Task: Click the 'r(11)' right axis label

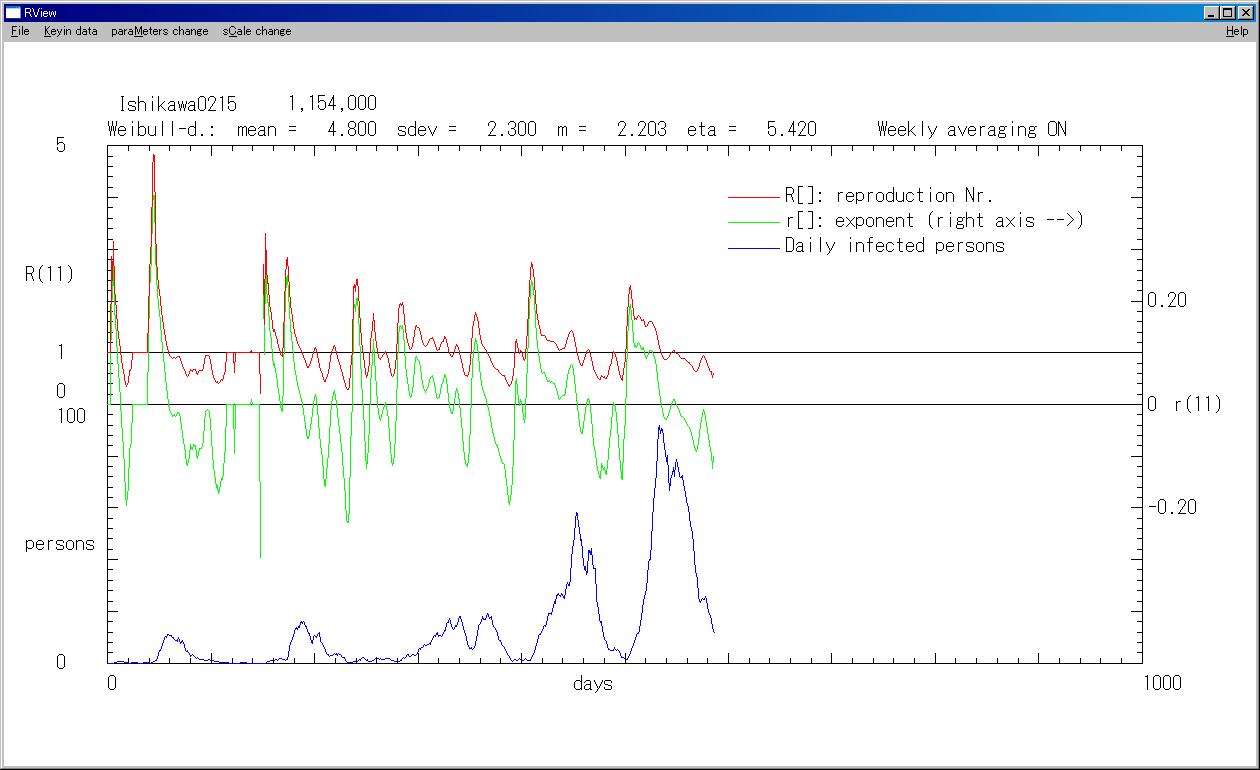Action: [1198, 404]
